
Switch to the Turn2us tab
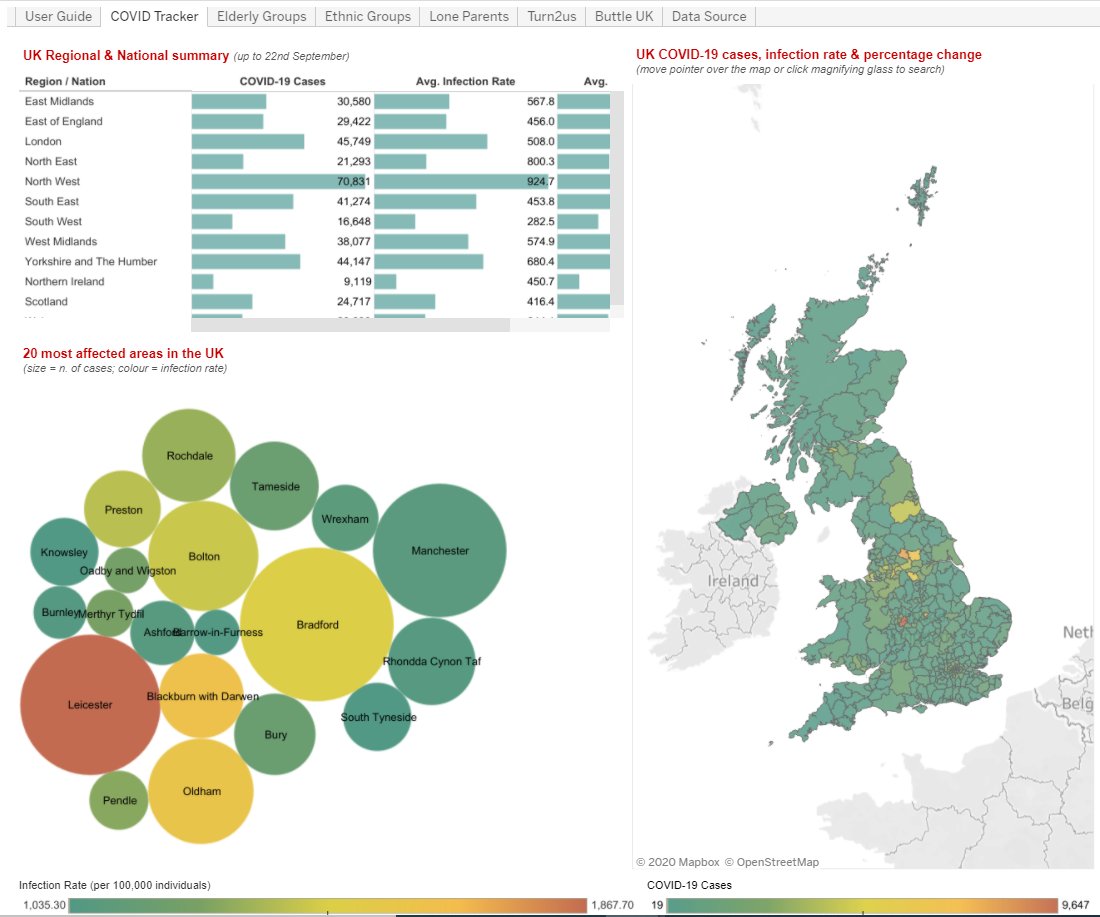(x=551, y=16)
